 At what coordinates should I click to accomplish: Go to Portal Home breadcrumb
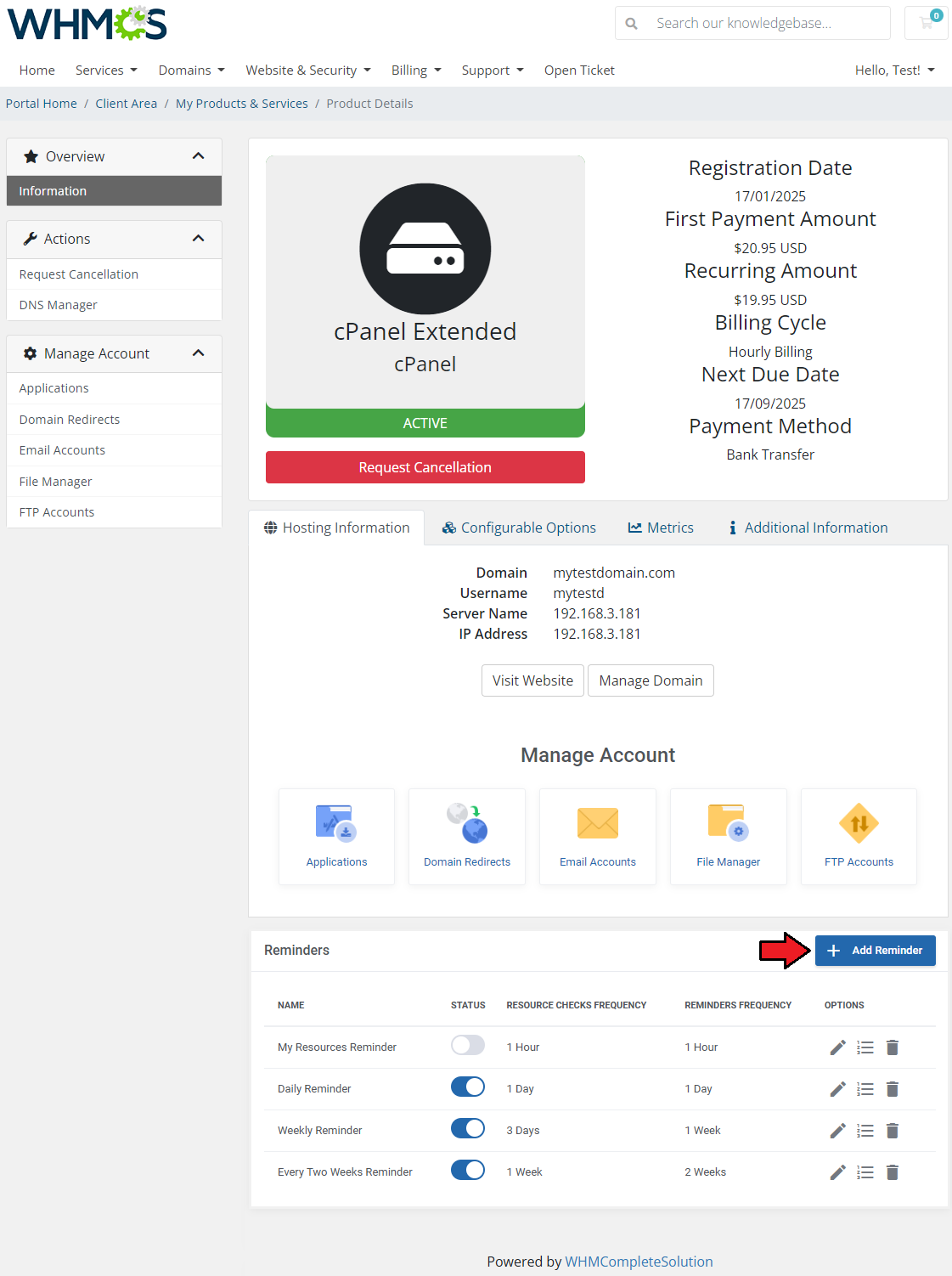coord(42,104)
